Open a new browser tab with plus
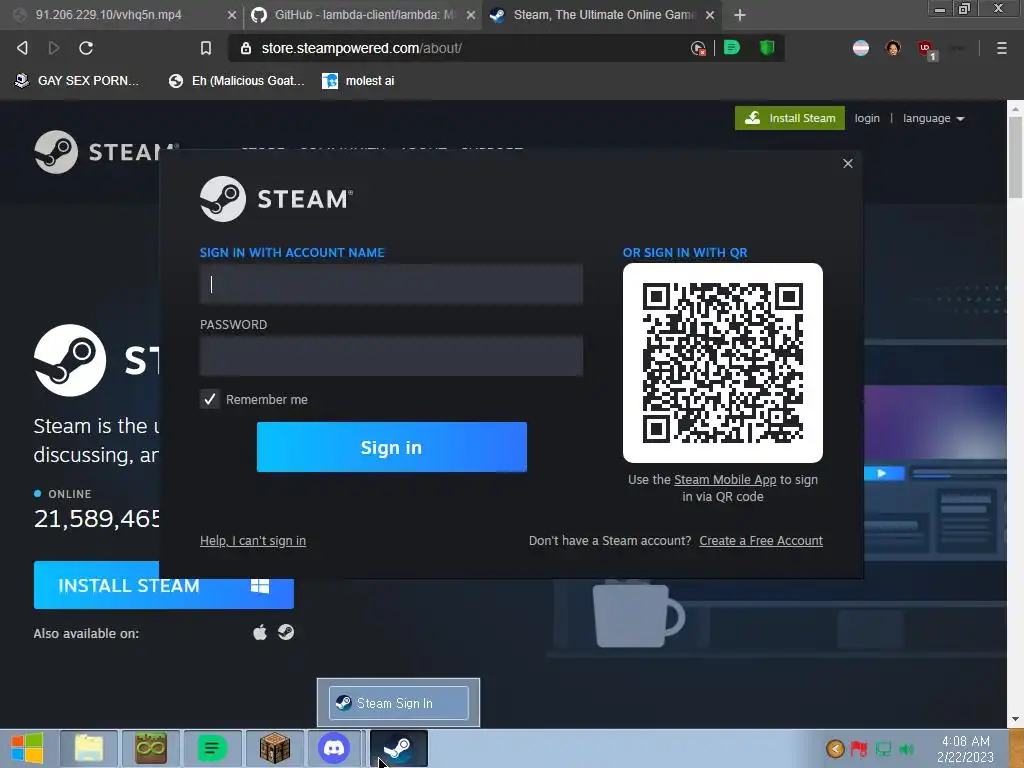1024x768 pixels. click(x=739, y=15)
